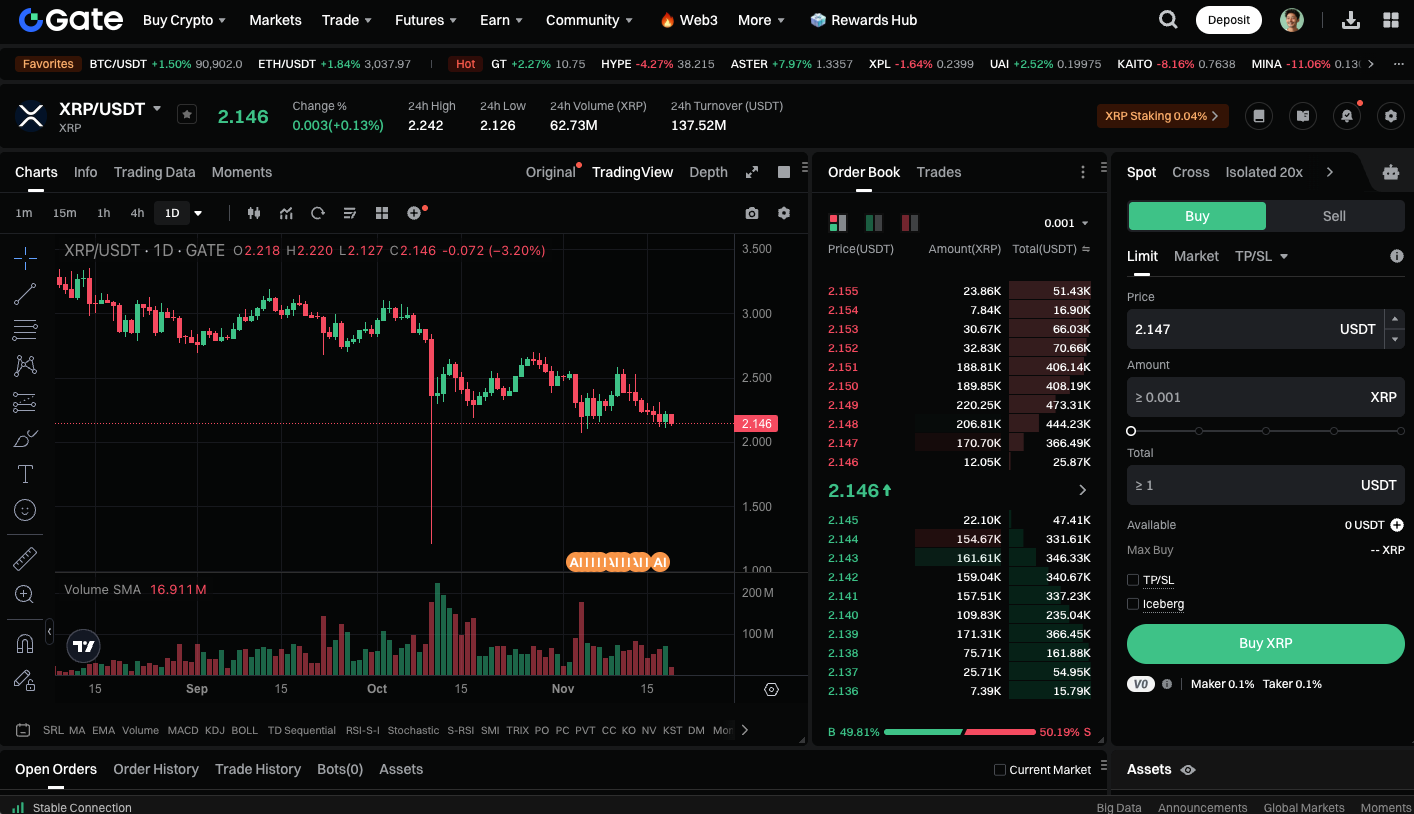Click the Buy XRP button
Viewport: 1414px width, 814px height.
point(1266,644)
